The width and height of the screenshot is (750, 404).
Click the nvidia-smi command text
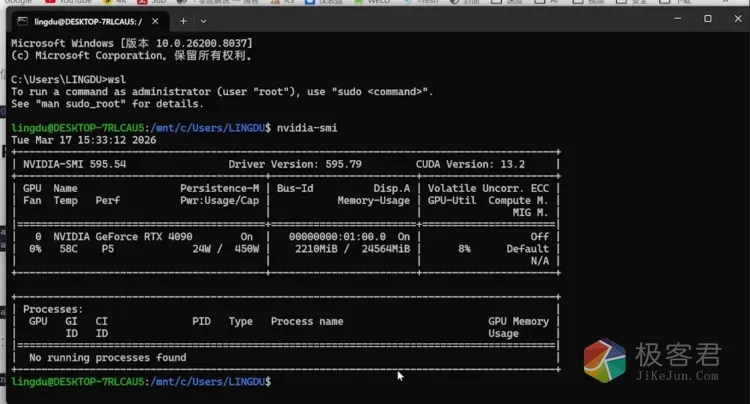pyautogui.click(x=305, y=128)
